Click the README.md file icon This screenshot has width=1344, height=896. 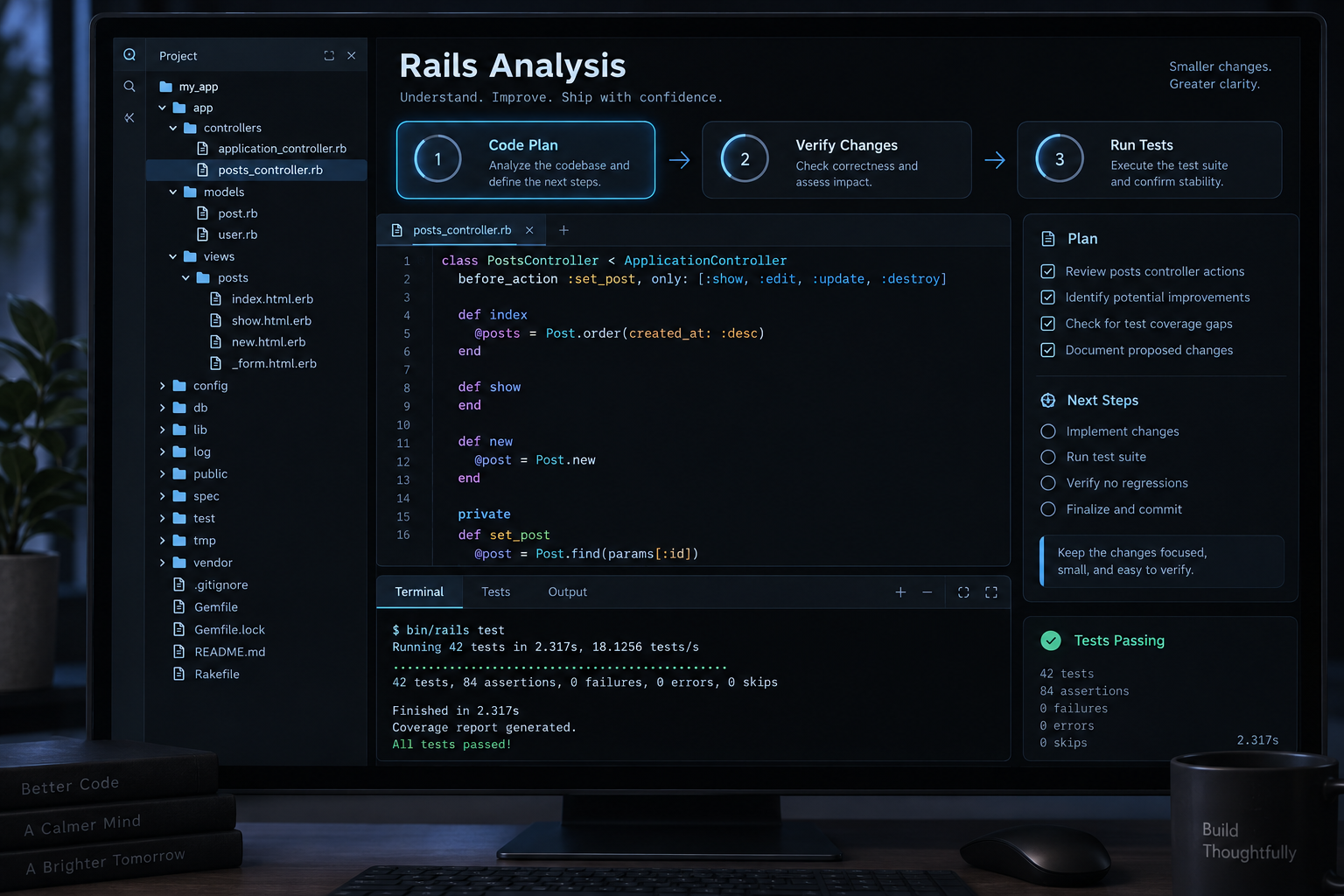click(x=179, y=651)
